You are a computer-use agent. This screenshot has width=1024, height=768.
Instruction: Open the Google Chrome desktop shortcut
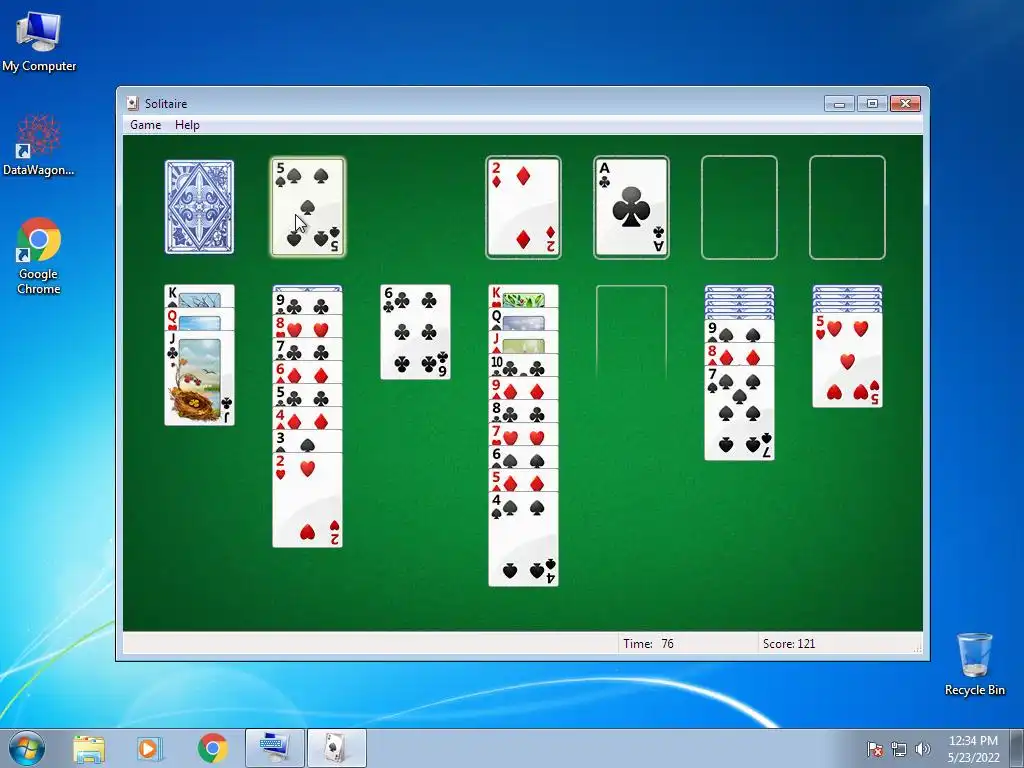click(x=39, y=256)
